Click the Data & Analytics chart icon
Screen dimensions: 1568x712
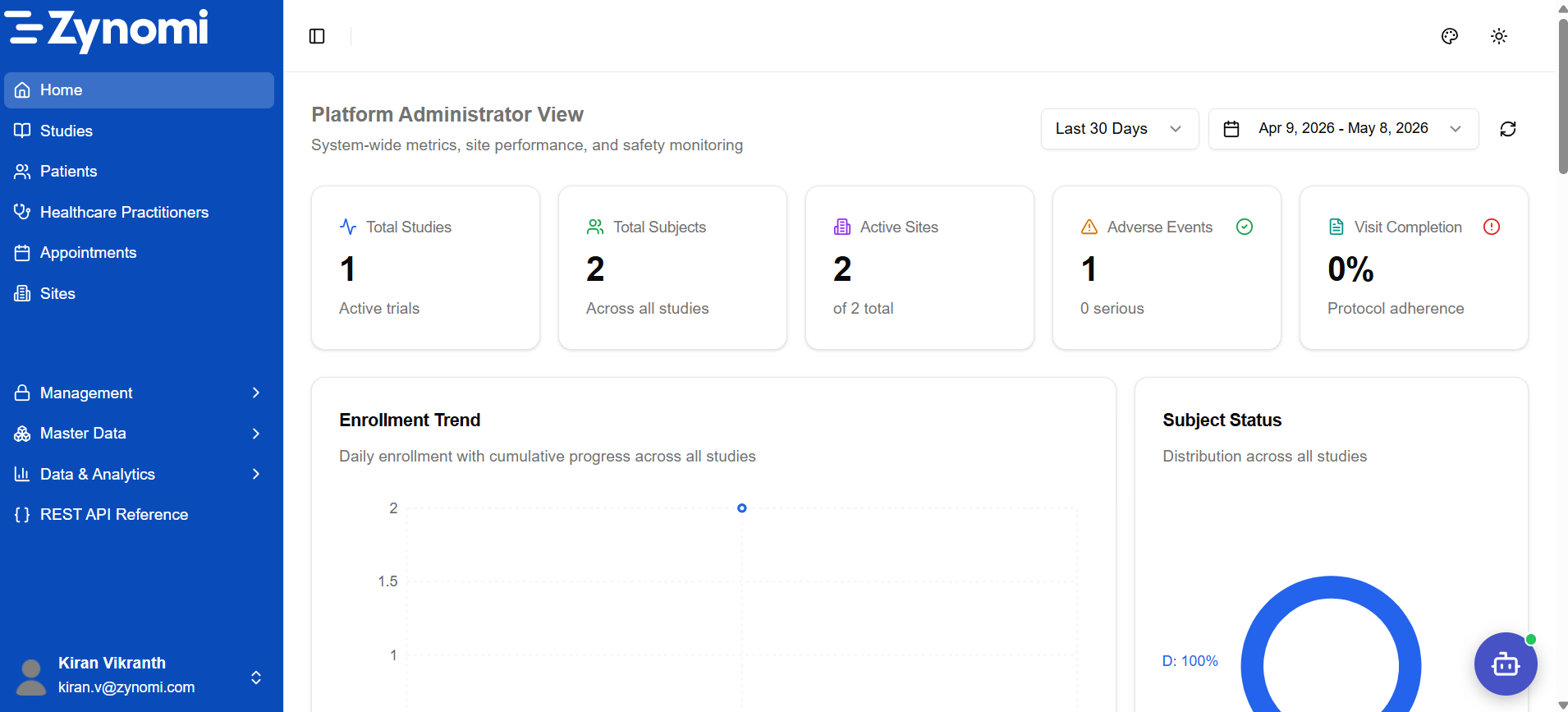point(22,474)
